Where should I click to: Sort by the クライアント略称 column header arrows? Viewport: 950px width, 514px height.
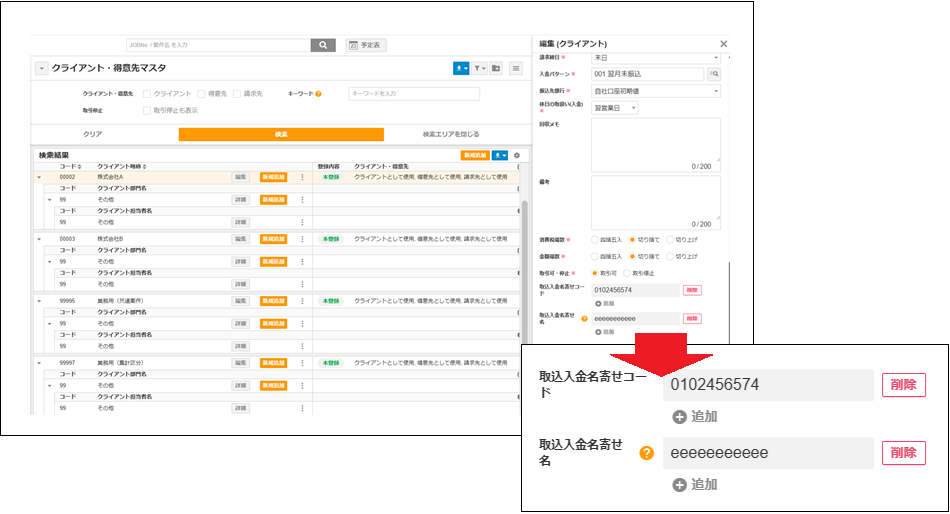[144, 167]
